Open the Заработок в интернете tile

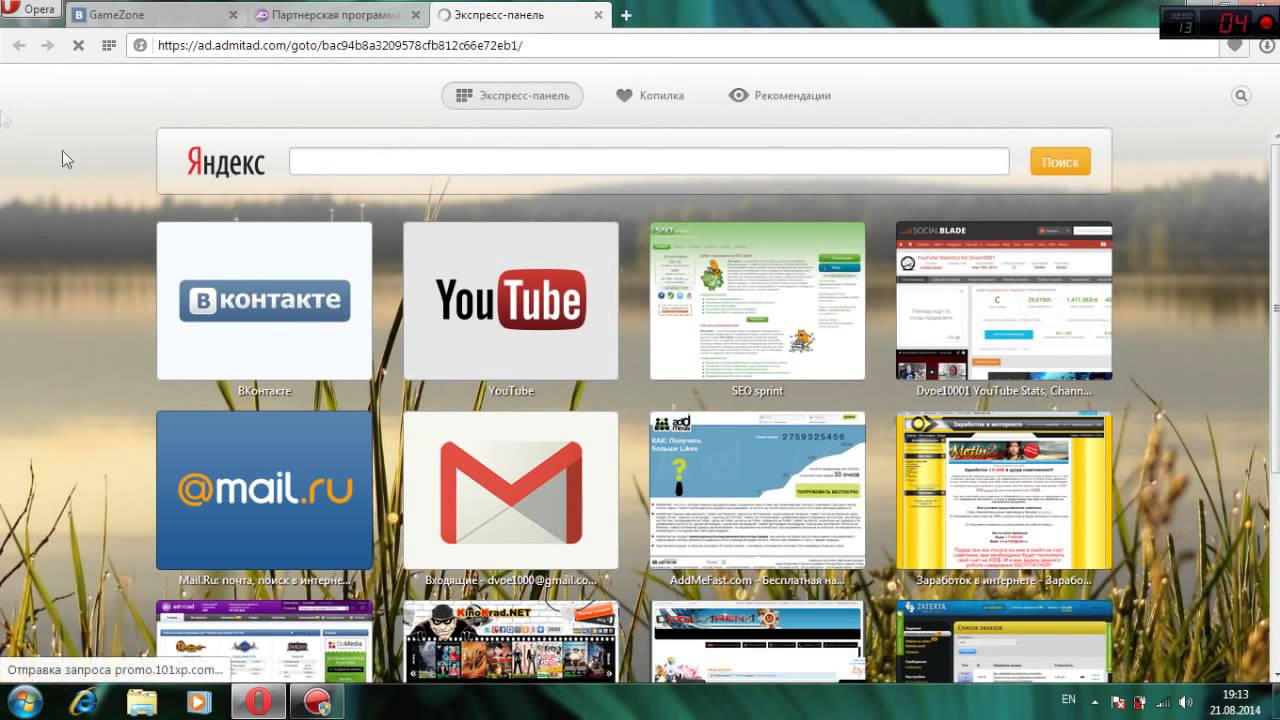(1004, 490)
